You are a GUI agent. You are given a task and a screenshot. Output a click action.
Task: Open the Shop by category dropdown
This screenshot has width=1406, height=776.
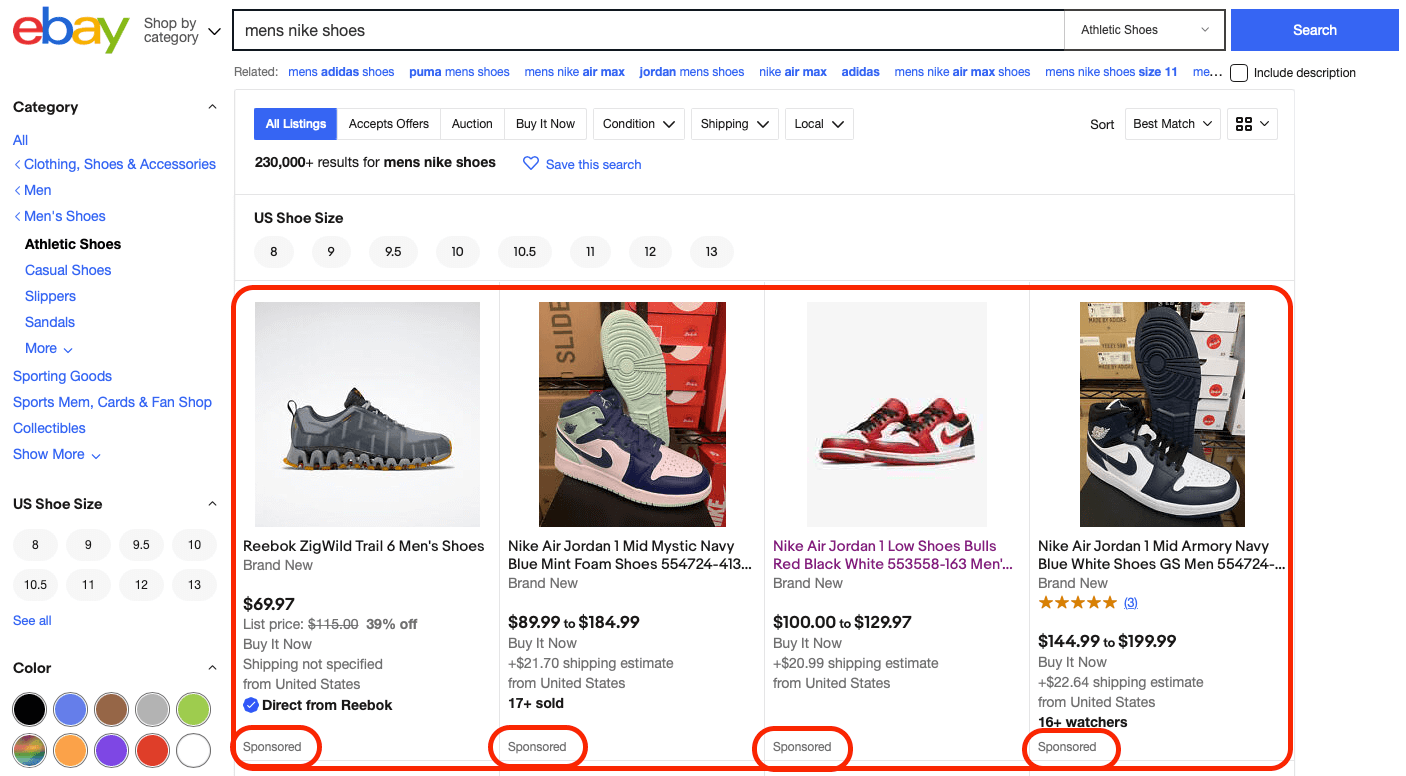point(182,30)
